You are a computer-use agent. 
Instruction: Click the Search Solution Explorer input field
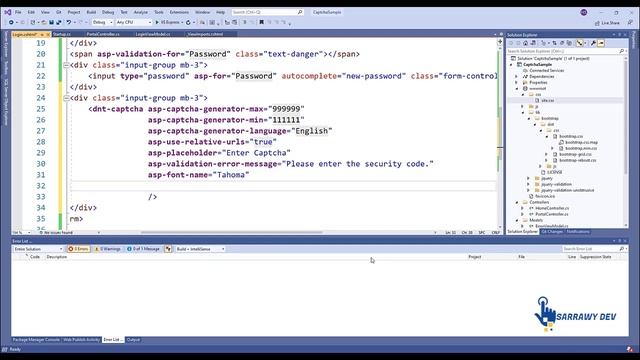pyautogui.click(x=566, y=51)
